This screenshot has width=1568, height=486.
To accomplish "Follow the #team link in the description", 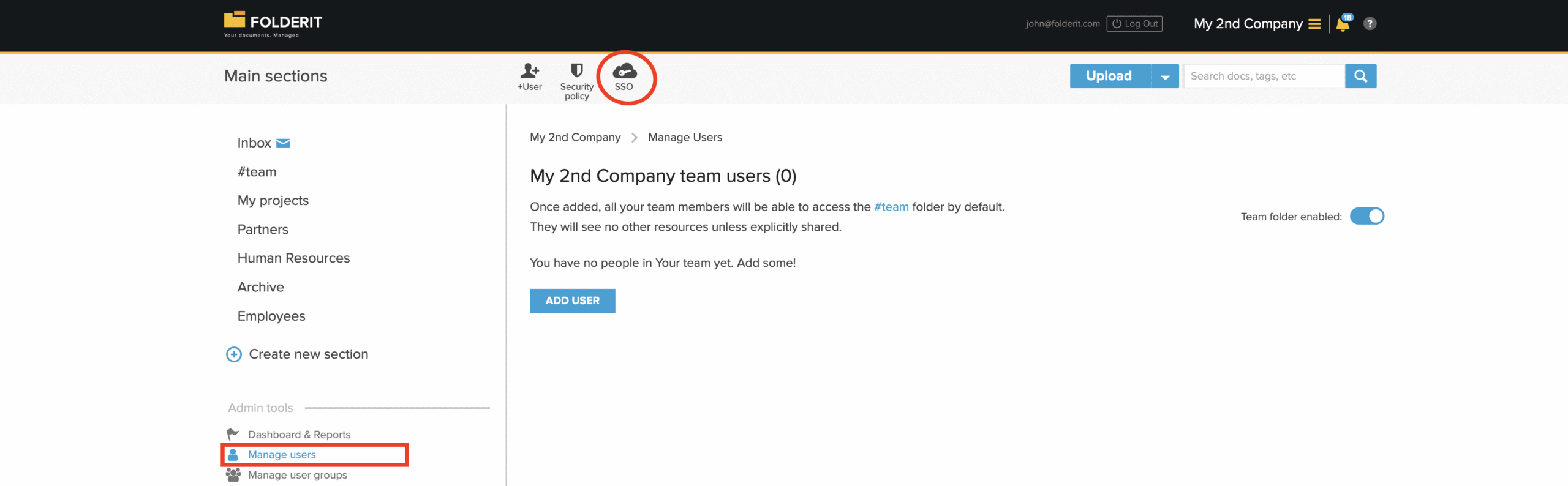I will point(891,207).
